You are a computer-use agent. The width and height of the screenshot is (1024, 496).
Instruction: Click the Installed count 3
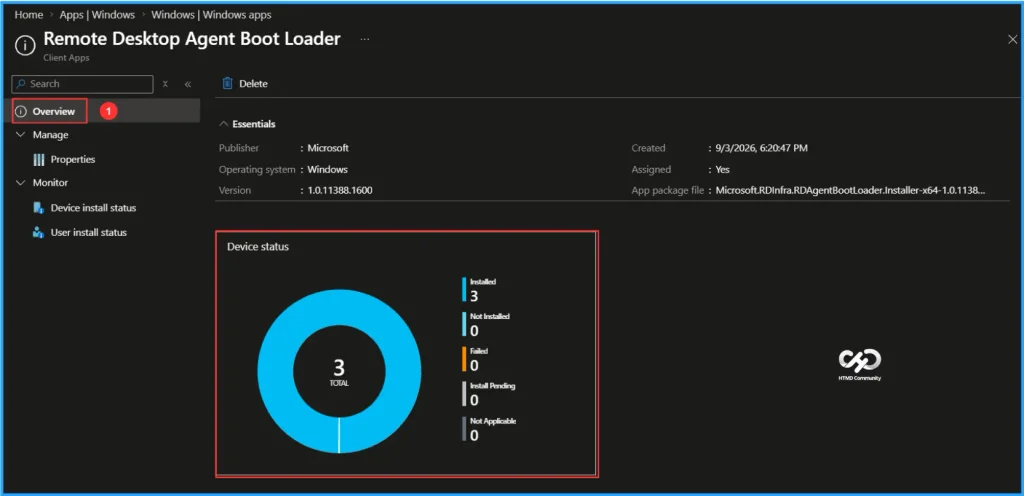(x=474, y=296)
